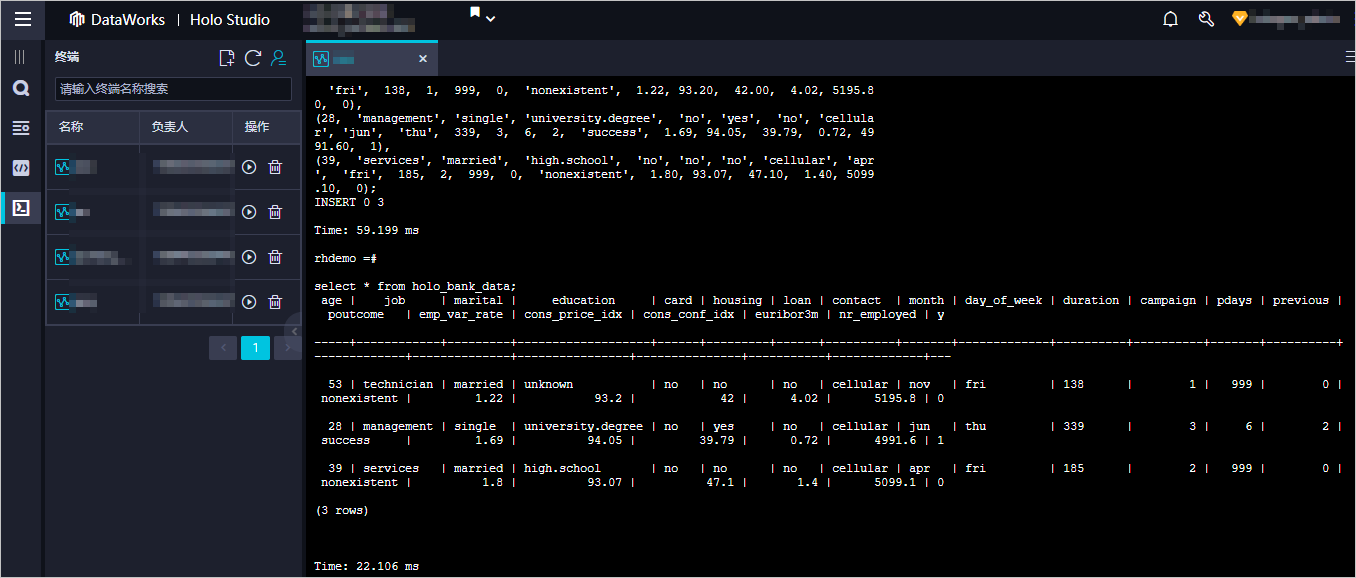Delete the fourth terminal in the list
1356x578 pixels.
coord(275,302)
